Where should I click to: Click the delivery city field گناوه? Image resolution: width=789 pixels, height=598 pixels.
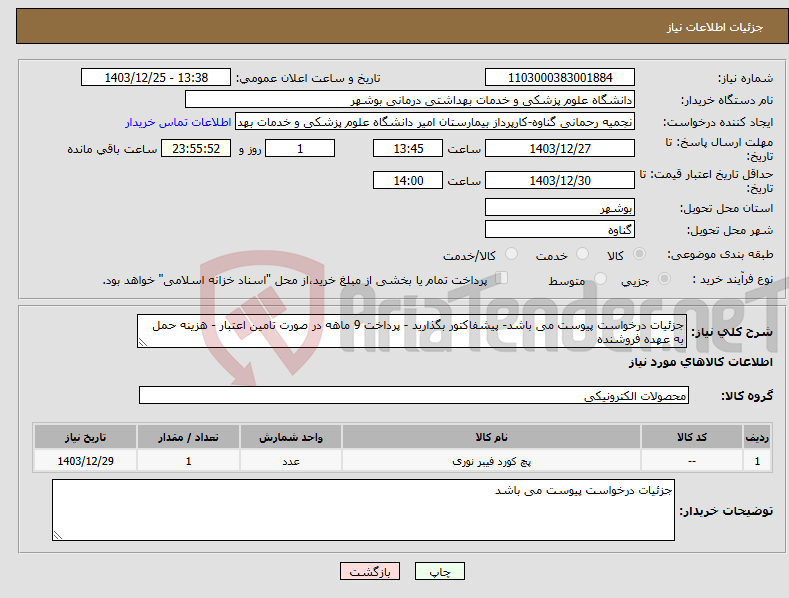[560, 230]
